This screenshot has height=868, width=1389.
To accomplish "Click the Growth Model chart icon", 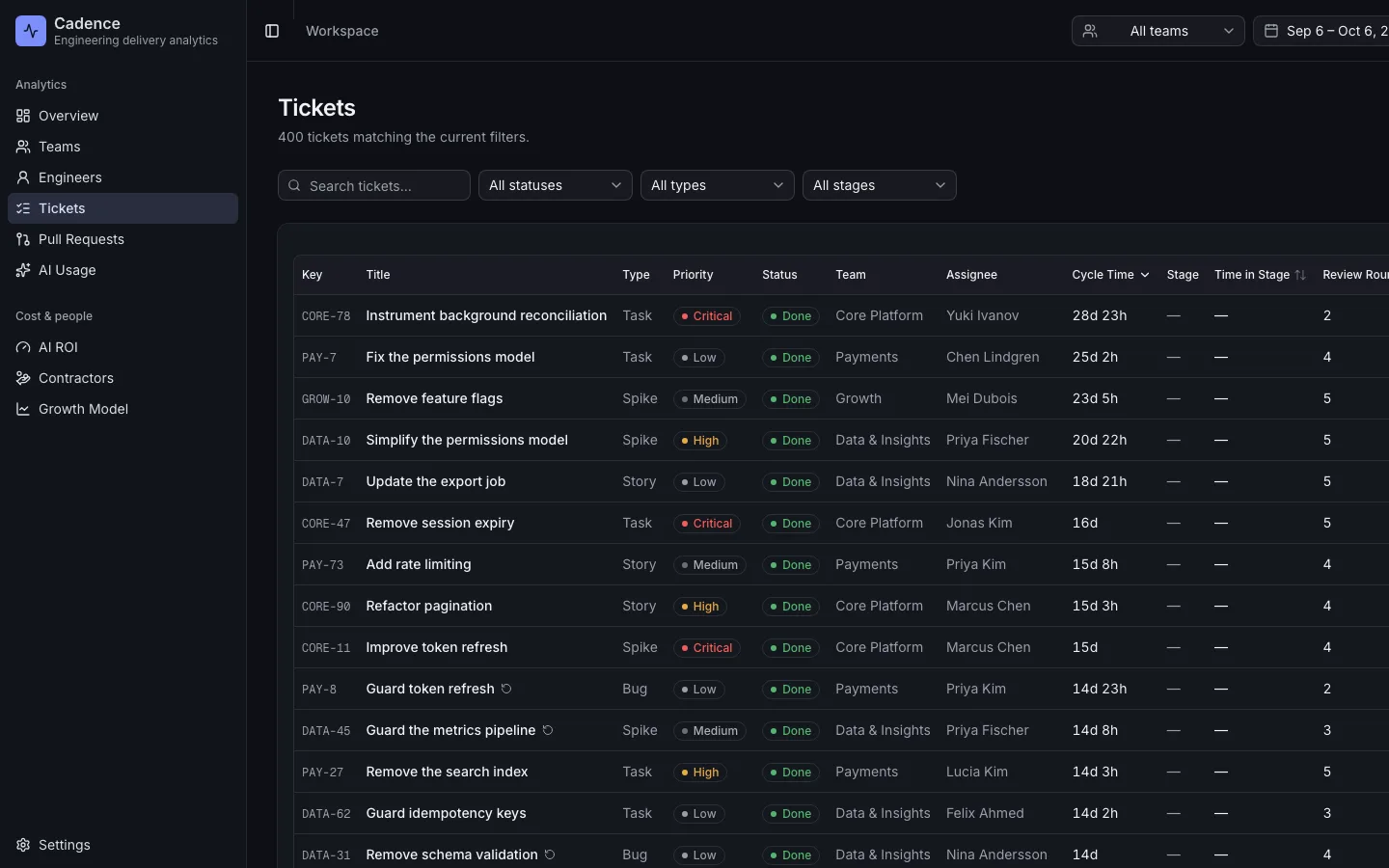I will coord(23,409).
